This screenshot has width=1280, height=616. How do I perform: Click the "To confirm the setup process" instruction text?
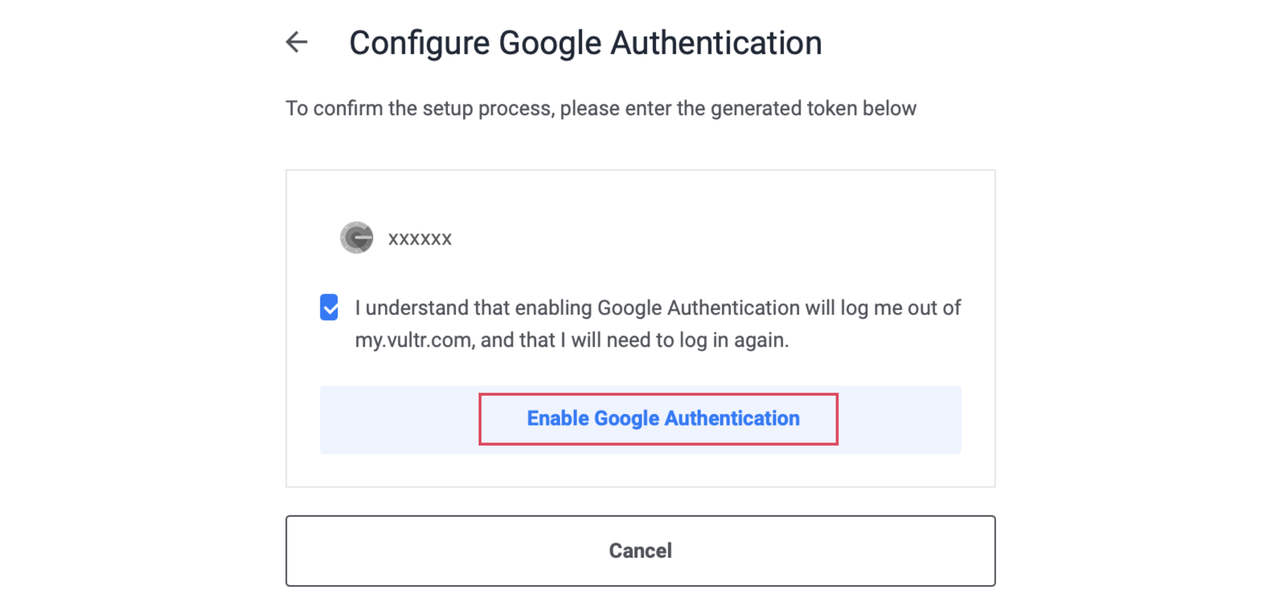click(420, 108)
